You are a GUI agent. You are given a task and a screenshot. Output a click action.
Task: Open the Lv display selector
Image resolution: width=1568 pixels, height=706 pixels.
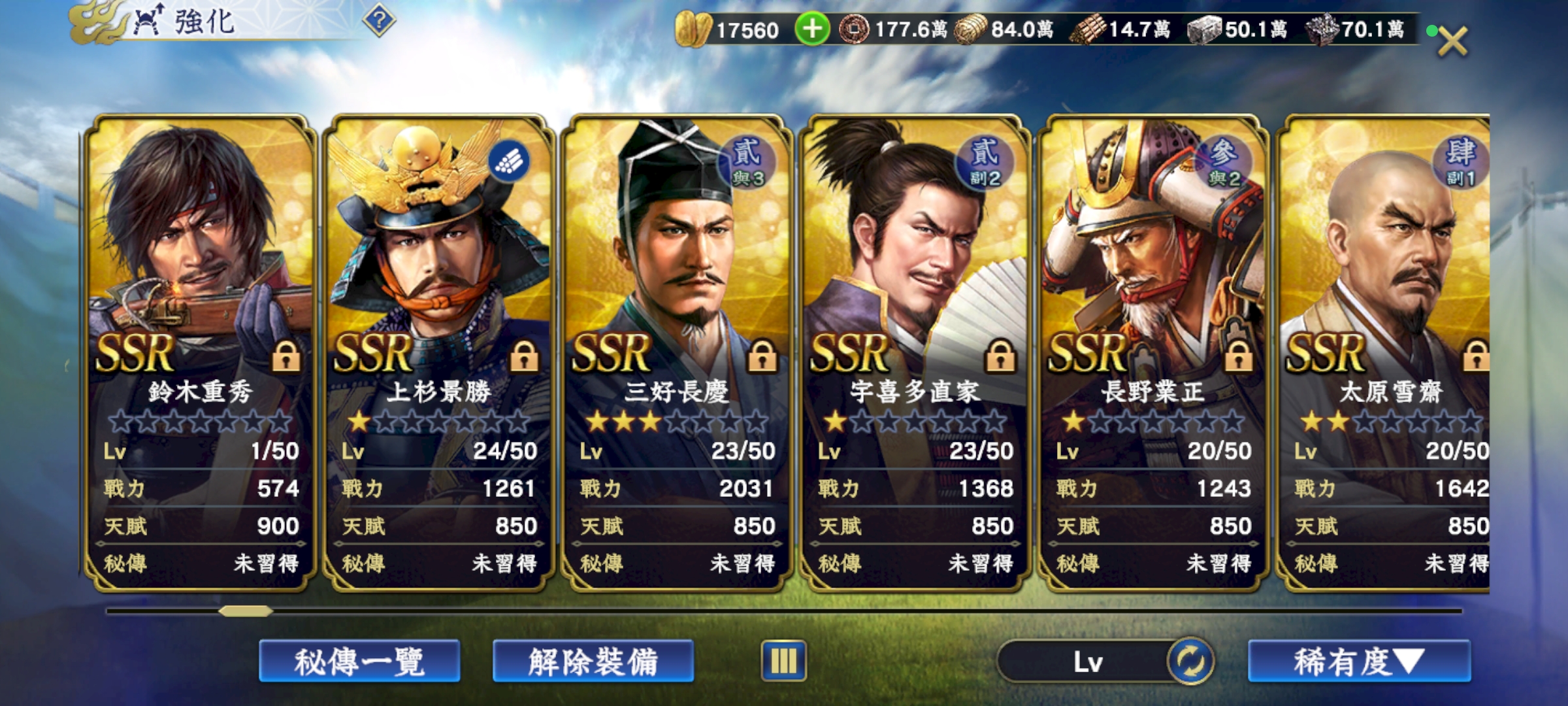[x=1085, y=662]
